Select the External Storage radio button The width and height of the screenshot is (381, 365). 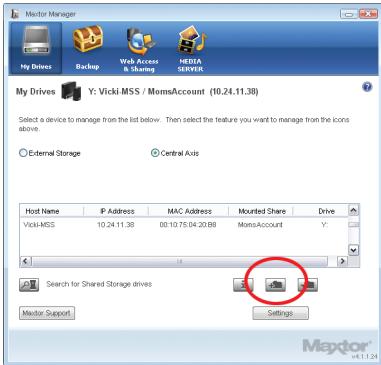coord(23,153)
